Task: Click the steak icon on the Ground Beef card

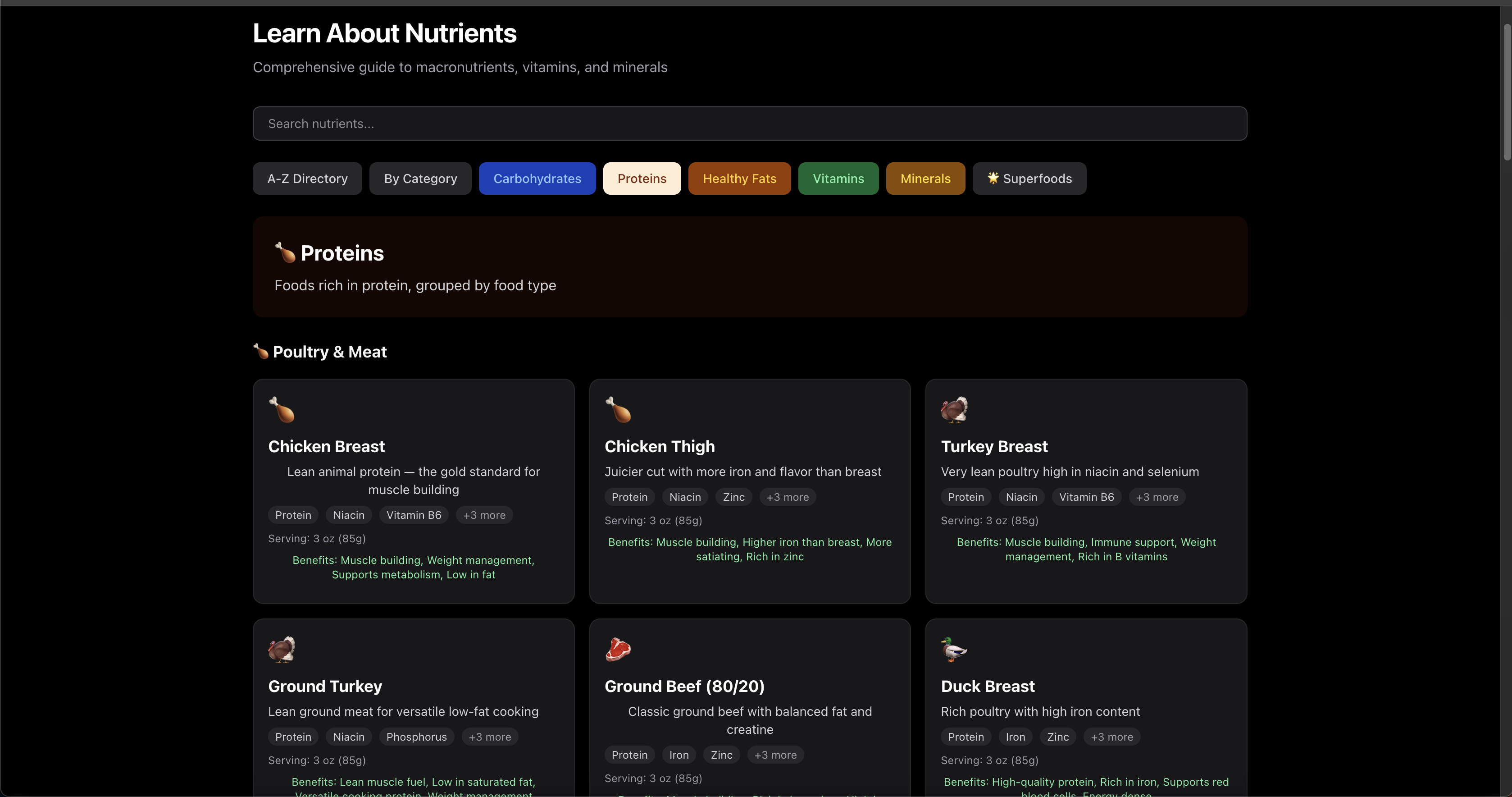Action: (618, 649)
